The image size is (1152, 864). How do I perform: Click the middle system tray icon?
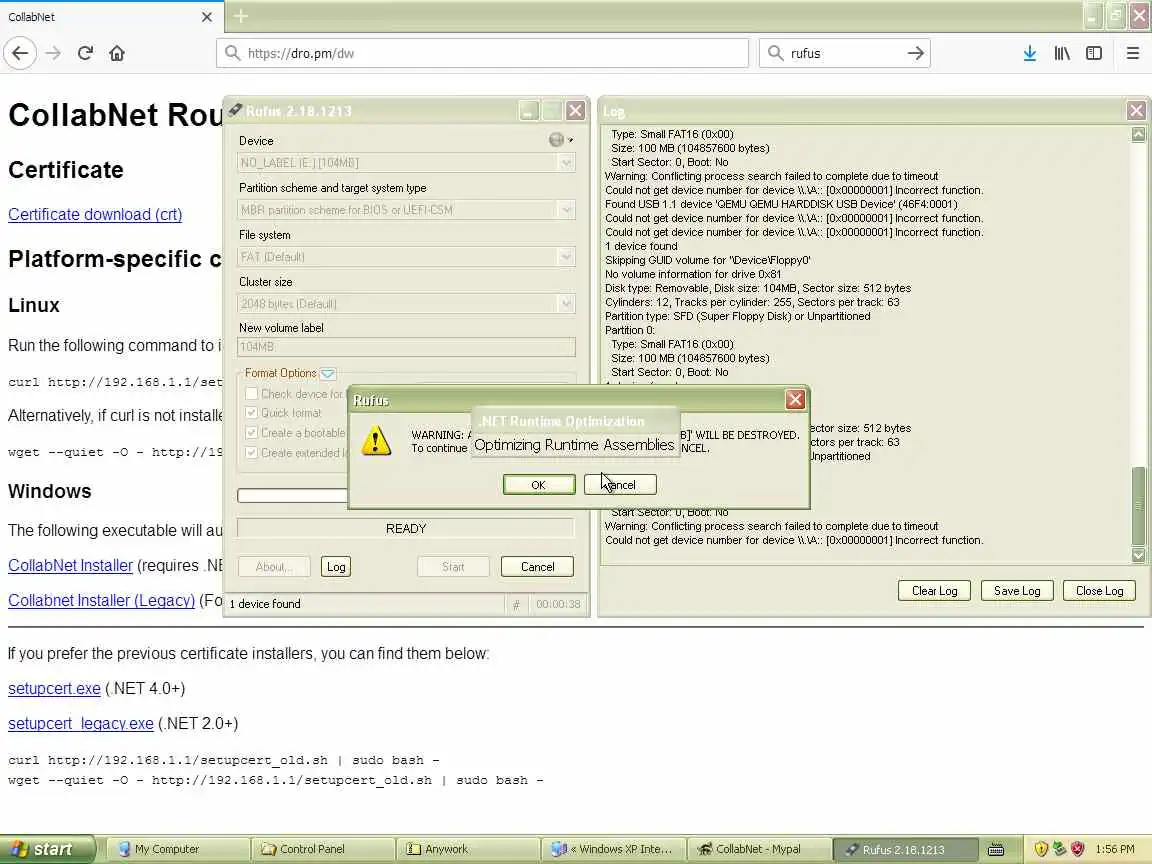[x=1059, y=849]
